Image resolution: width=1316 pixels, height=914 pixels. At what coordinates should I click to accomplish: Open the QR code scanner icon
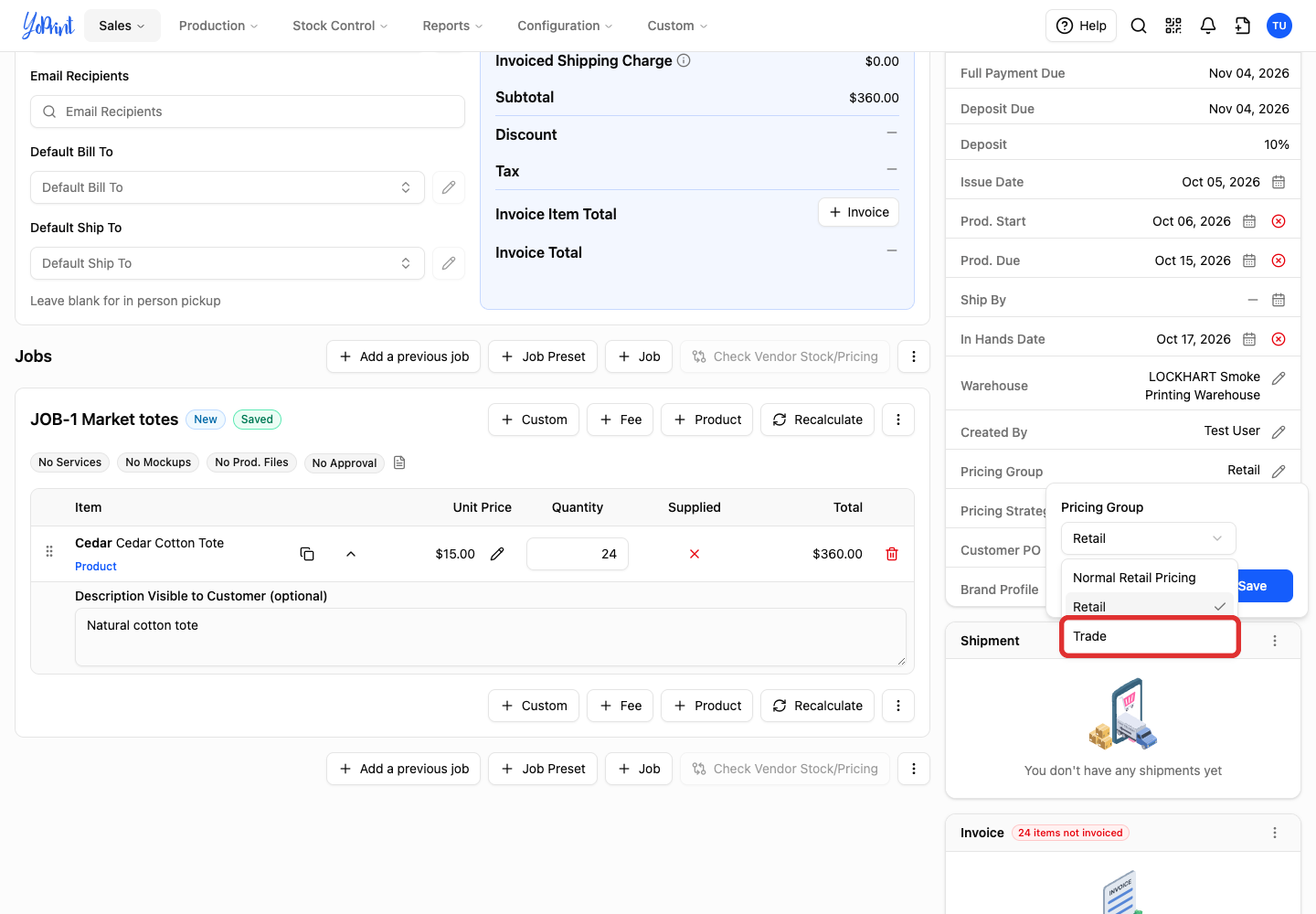[x=1173, y=26]
